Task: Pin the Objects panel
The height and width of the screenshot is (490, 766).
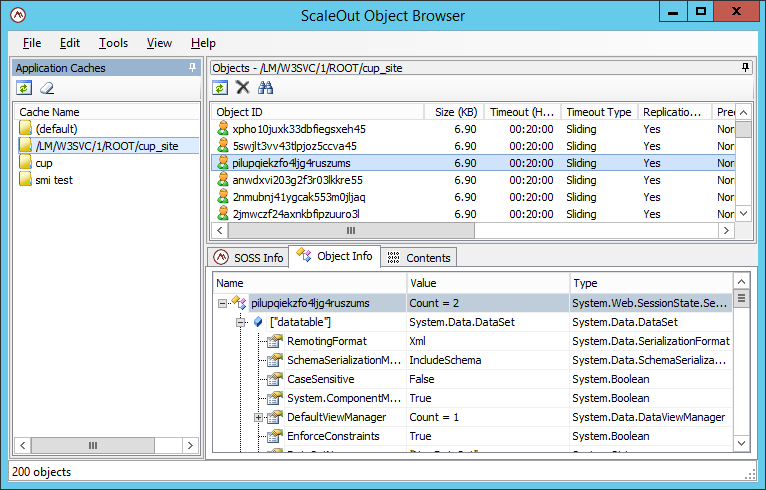Action: 745,67
